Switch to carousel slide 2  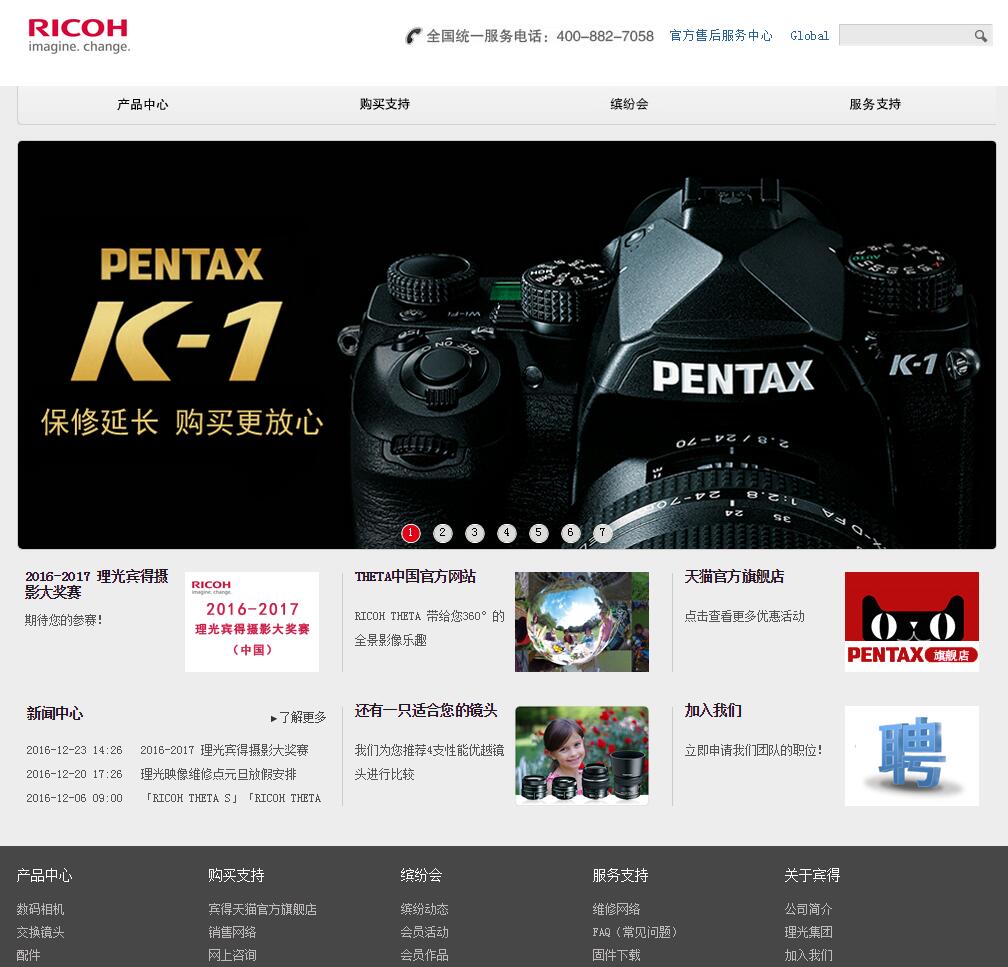click(442, 533)
